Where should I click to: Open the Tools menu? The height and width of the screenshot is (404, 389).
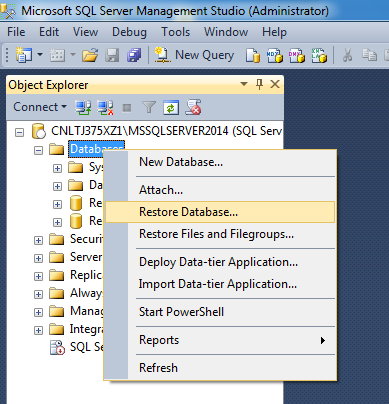176,32
